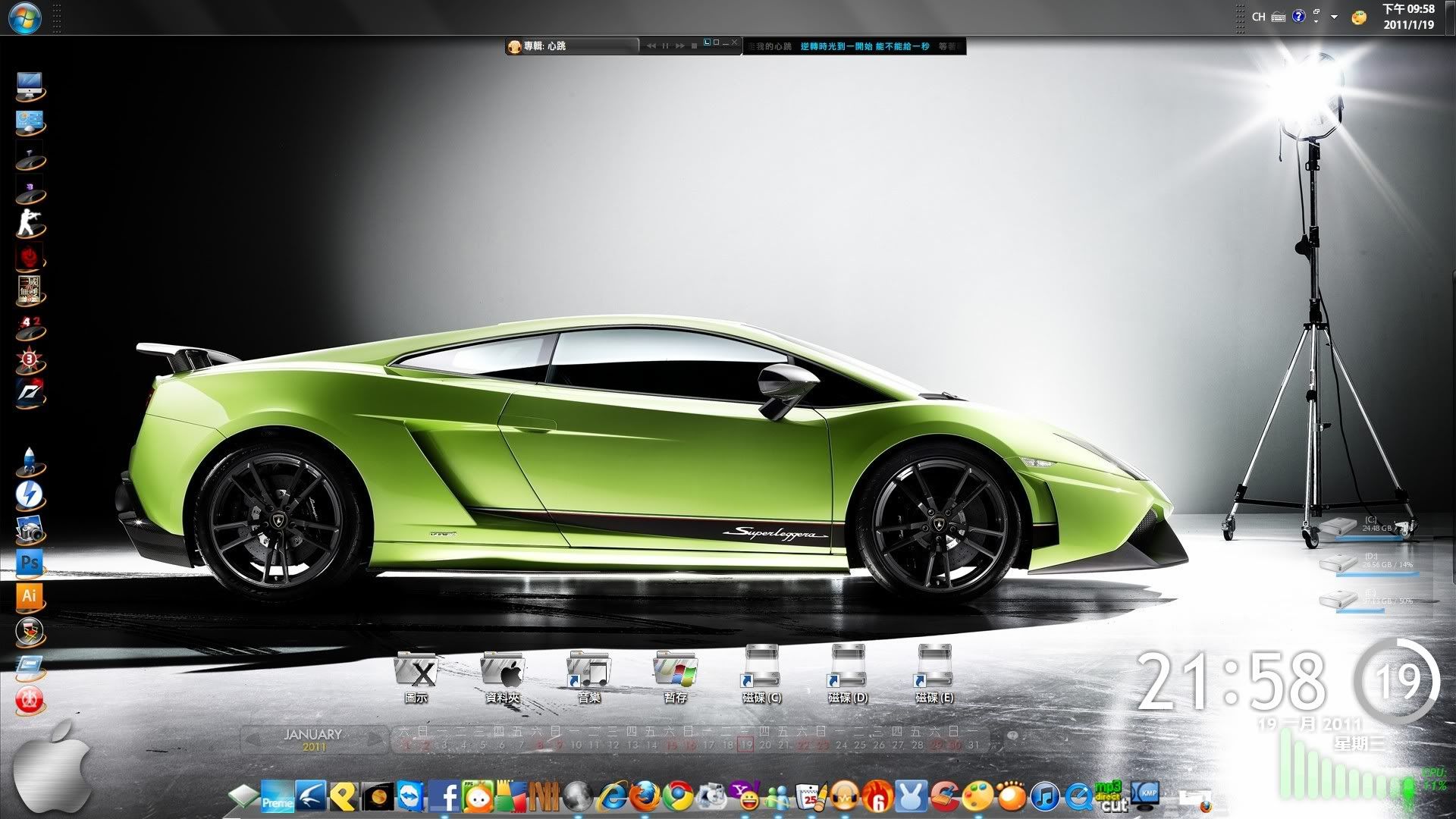
Task: Open QuickTime Player in the dock
Action: 1078,797
